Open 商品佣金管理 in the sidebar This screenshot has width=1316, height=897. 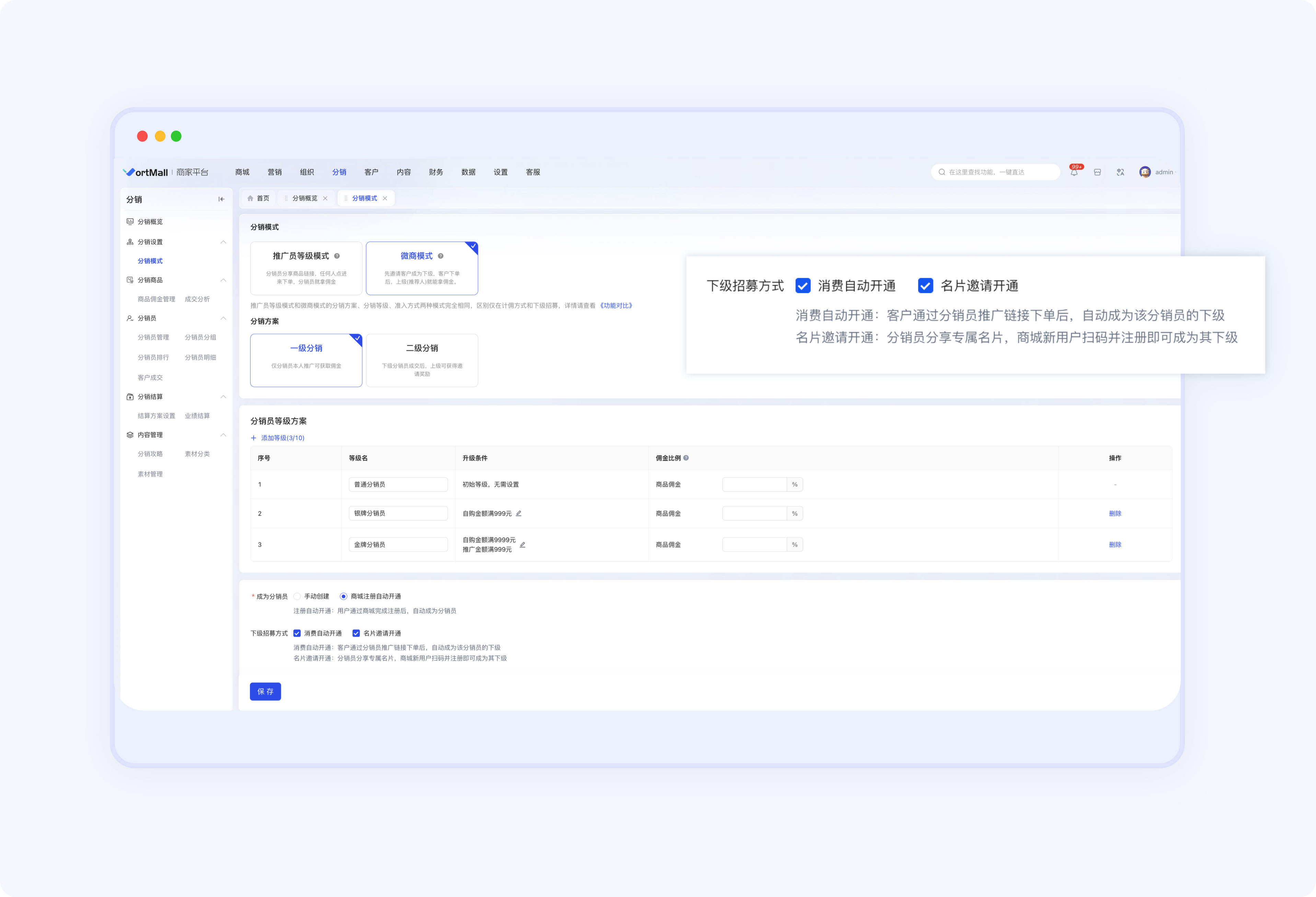coord(156,299)
